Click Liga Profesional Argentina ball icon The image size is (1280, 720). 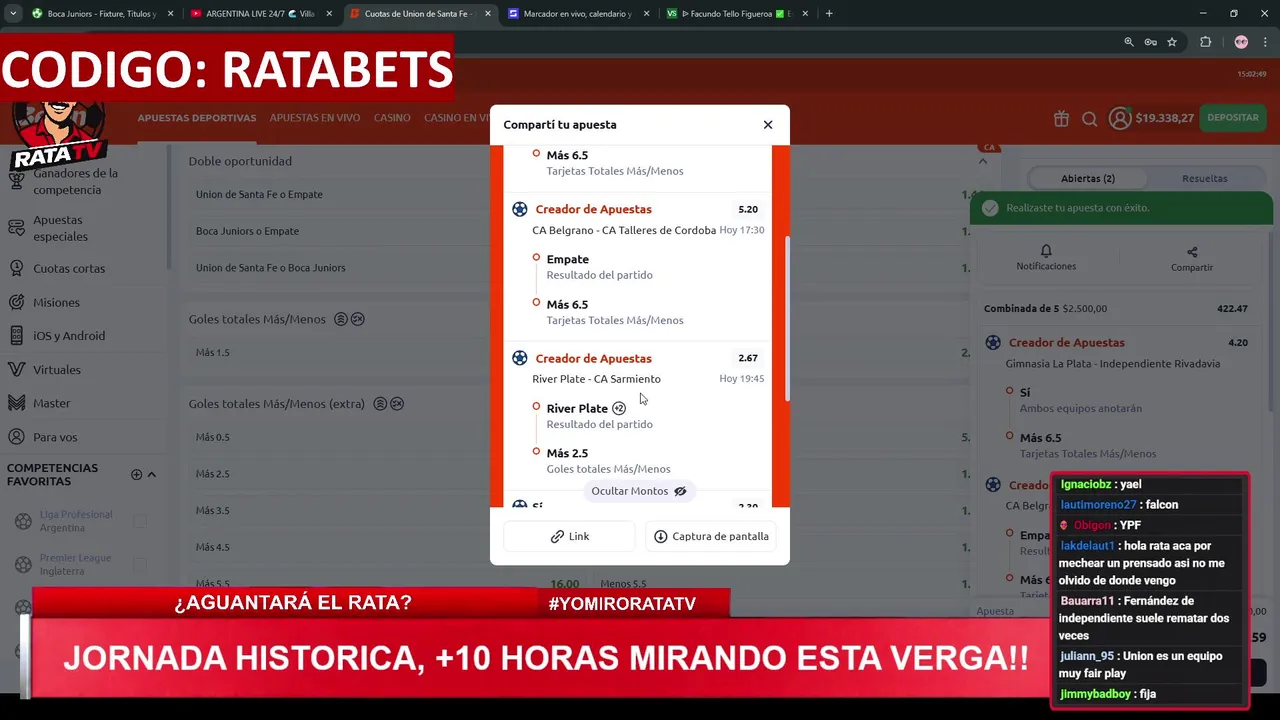pos(23,521)
